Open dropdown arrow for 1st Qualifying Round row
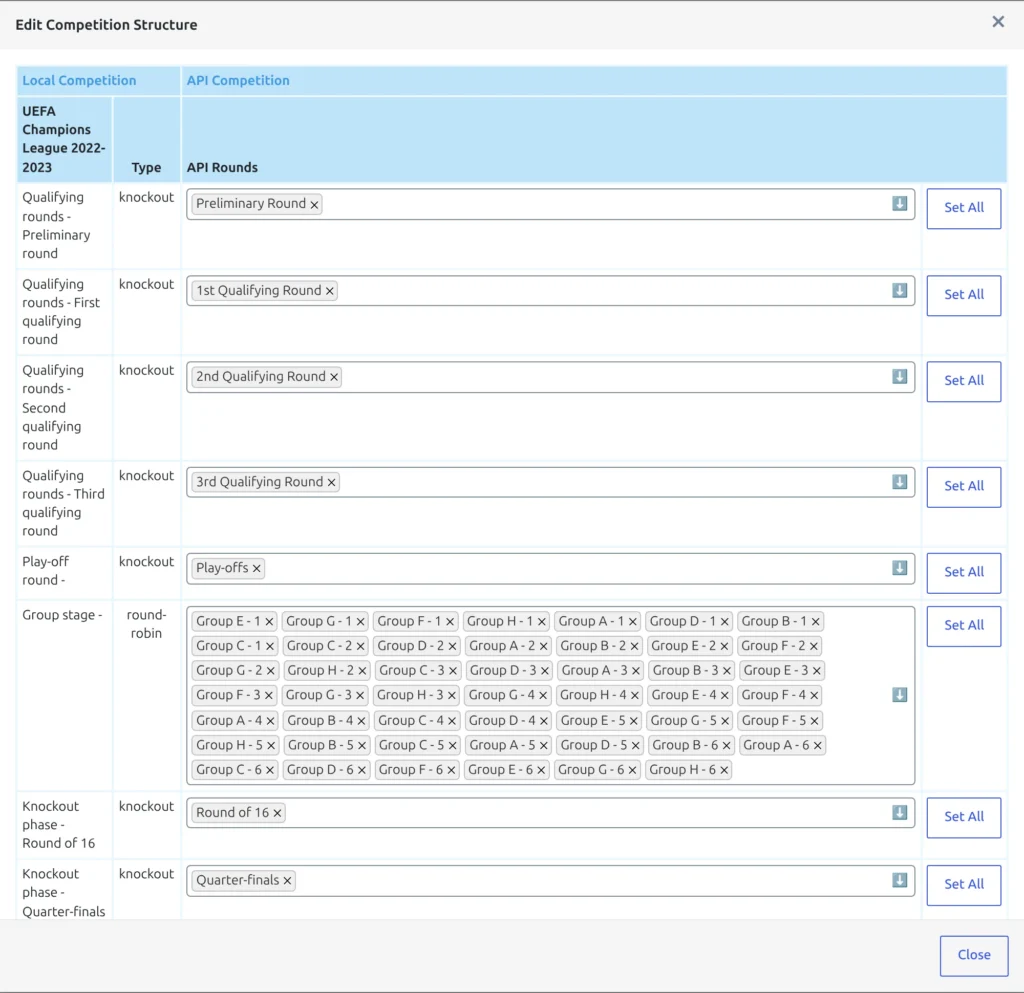Screen dimensions: 1024x993 [899, 291]
